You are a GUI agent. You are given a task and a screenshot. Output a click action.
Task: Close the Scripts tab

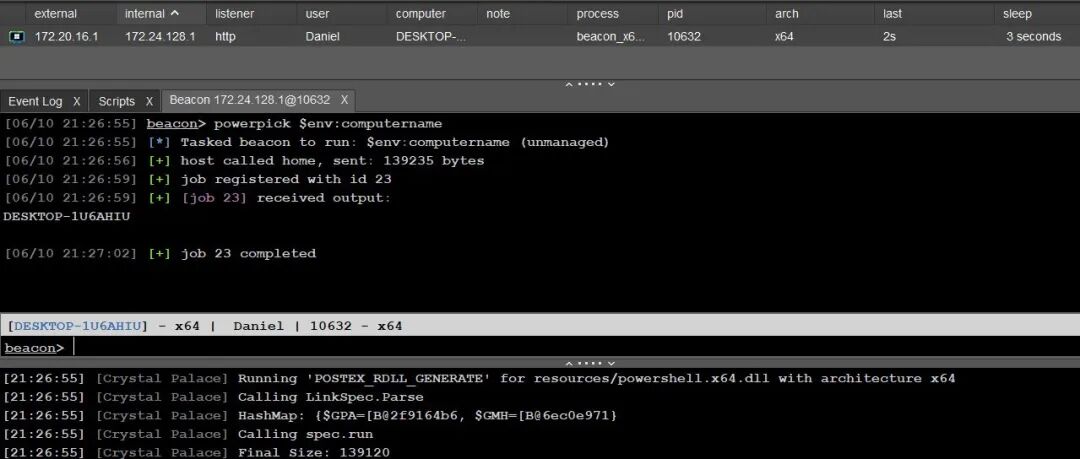point(149,101)
